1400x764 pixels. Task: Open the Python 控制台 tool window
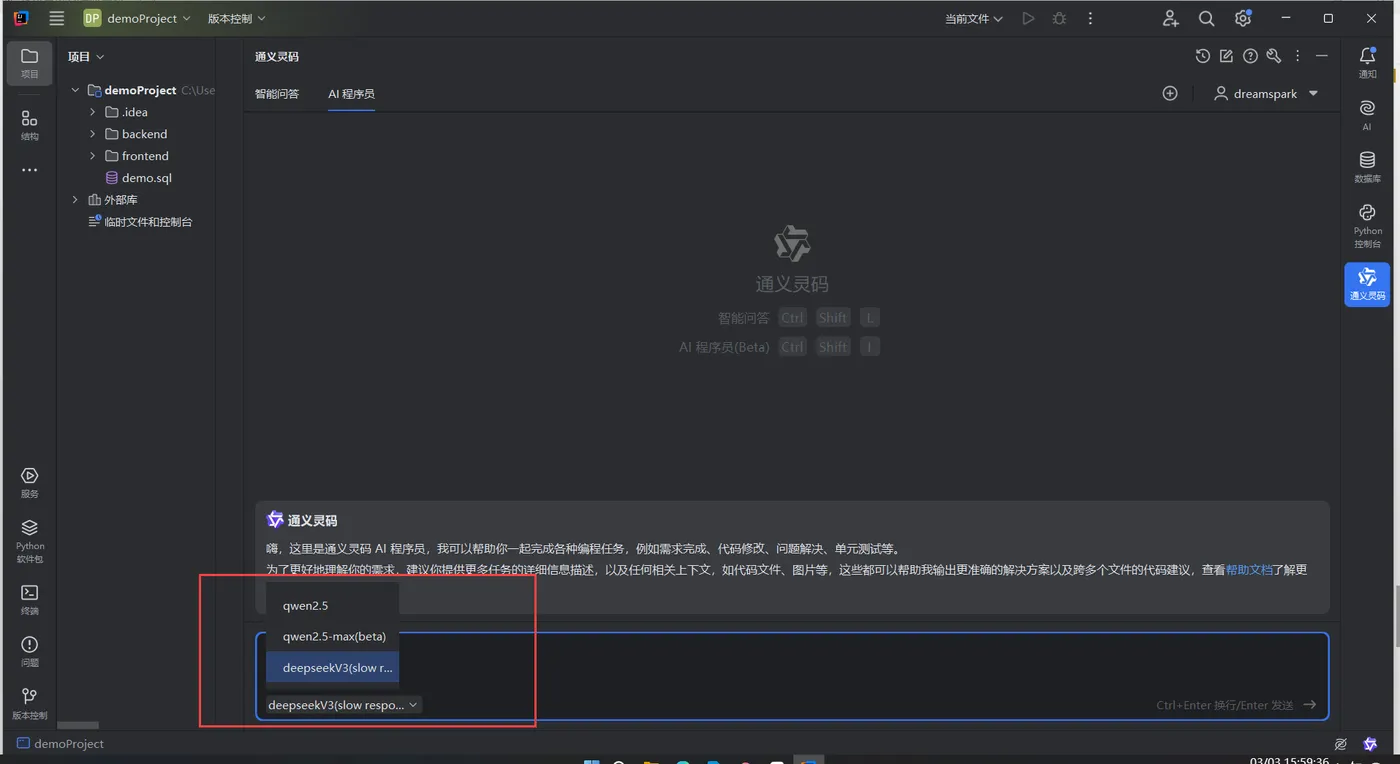(x=1367, y=225)
